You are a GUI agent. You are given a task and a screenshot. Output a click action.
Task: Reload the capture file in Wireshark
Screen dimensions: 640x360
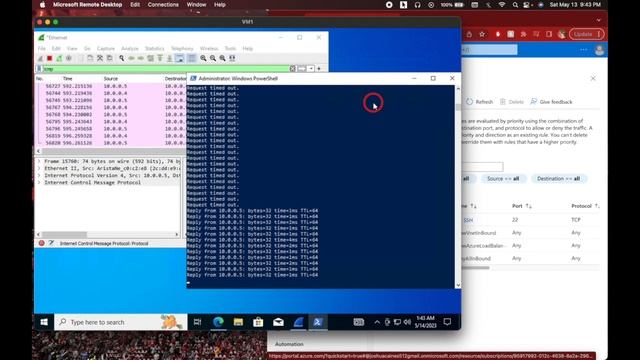coord(109,58)
